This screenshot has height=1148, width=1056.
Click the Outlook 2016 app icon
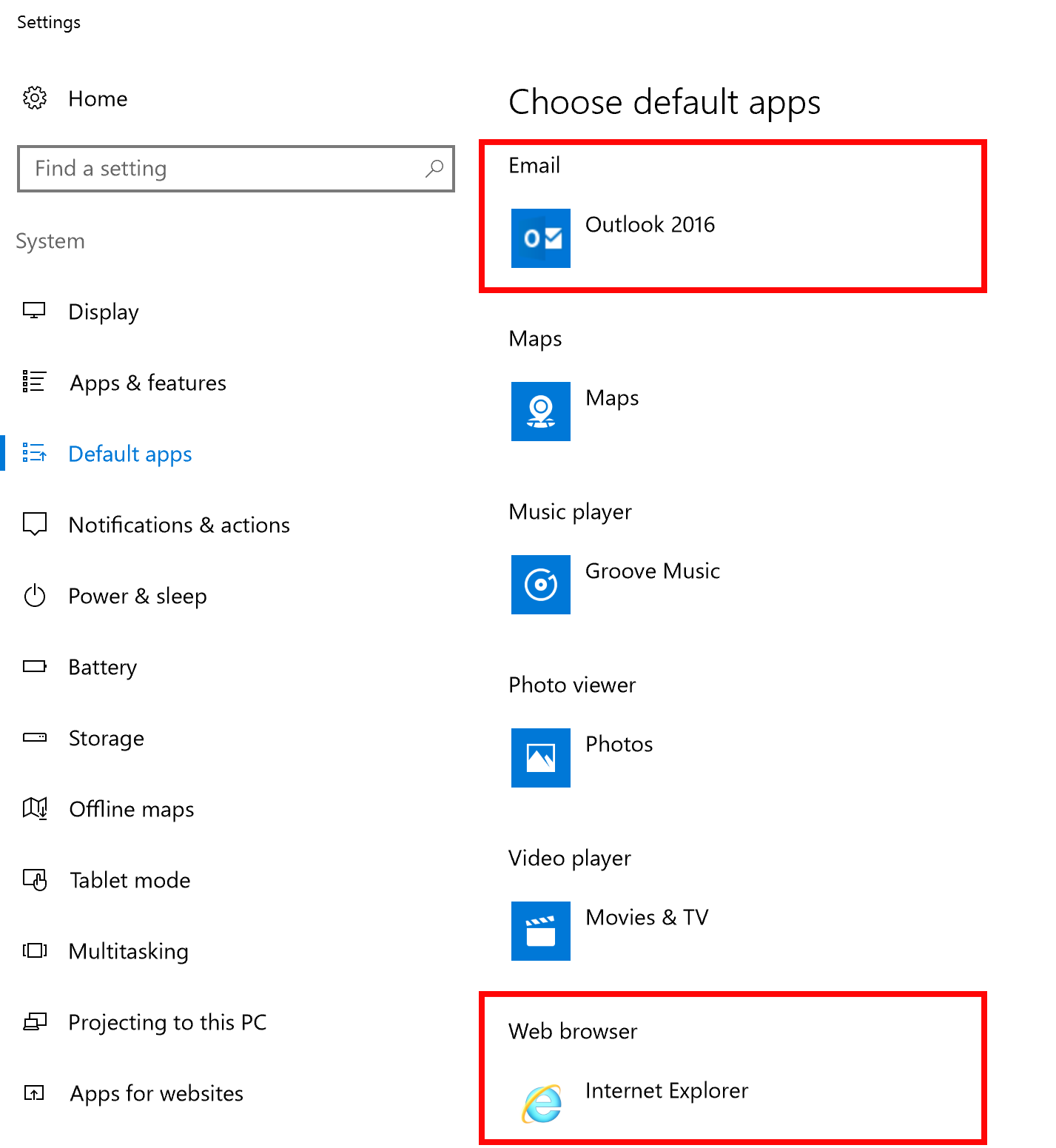541,238
